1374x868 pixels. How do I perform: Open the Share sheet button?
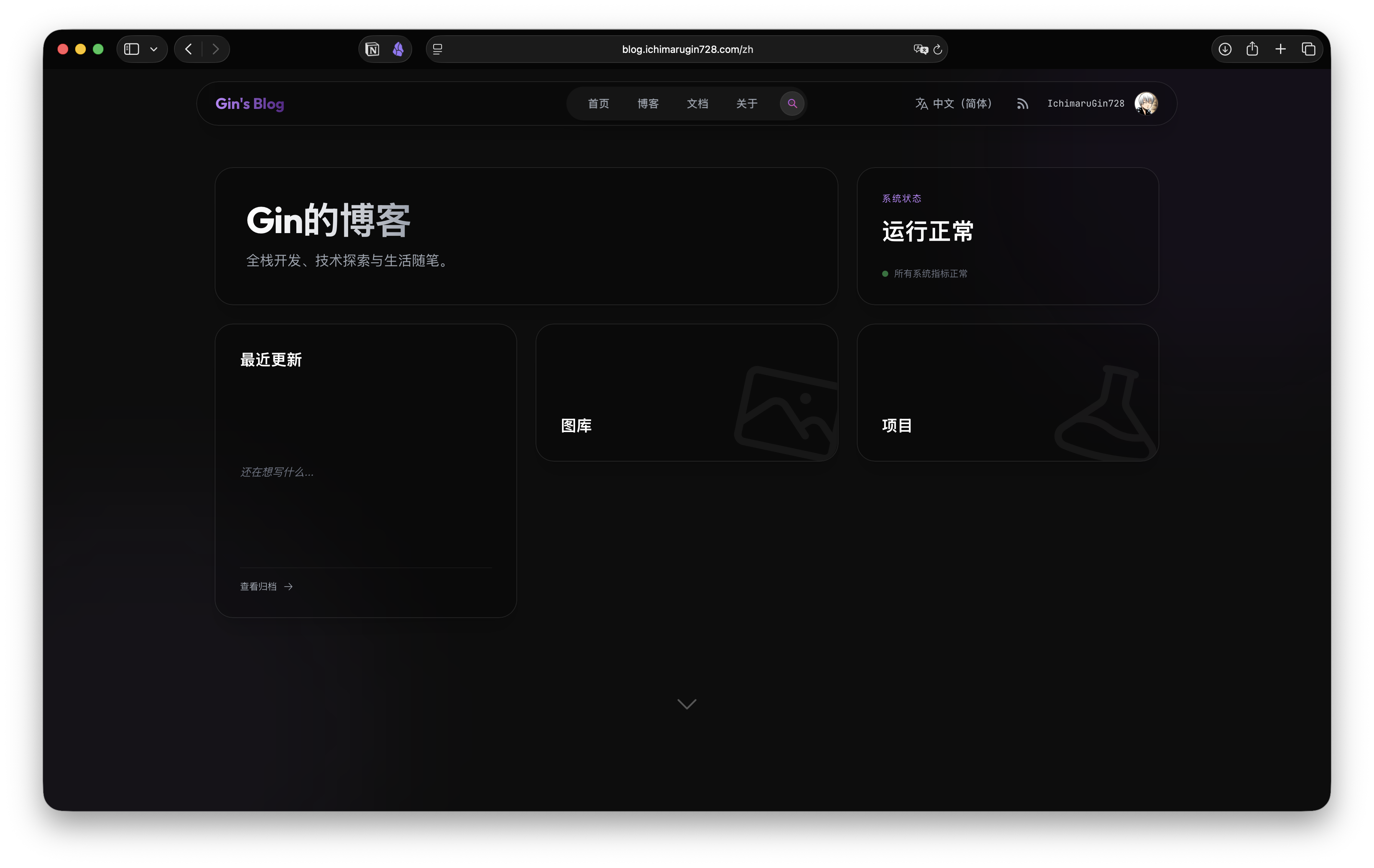1252,49
